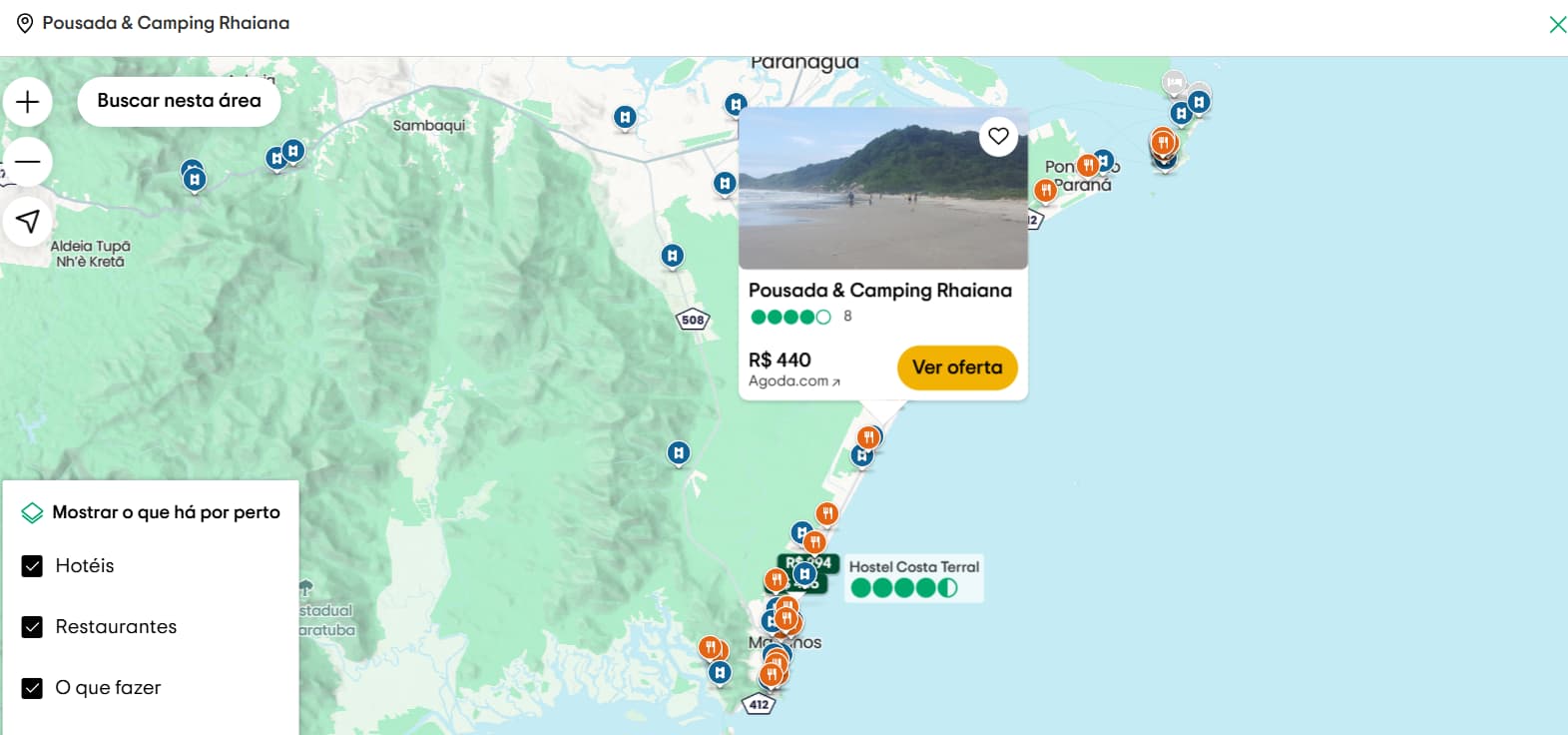
Task: Click the restaurant pin on Pontal do Paraná
Action: (1045, 190)
